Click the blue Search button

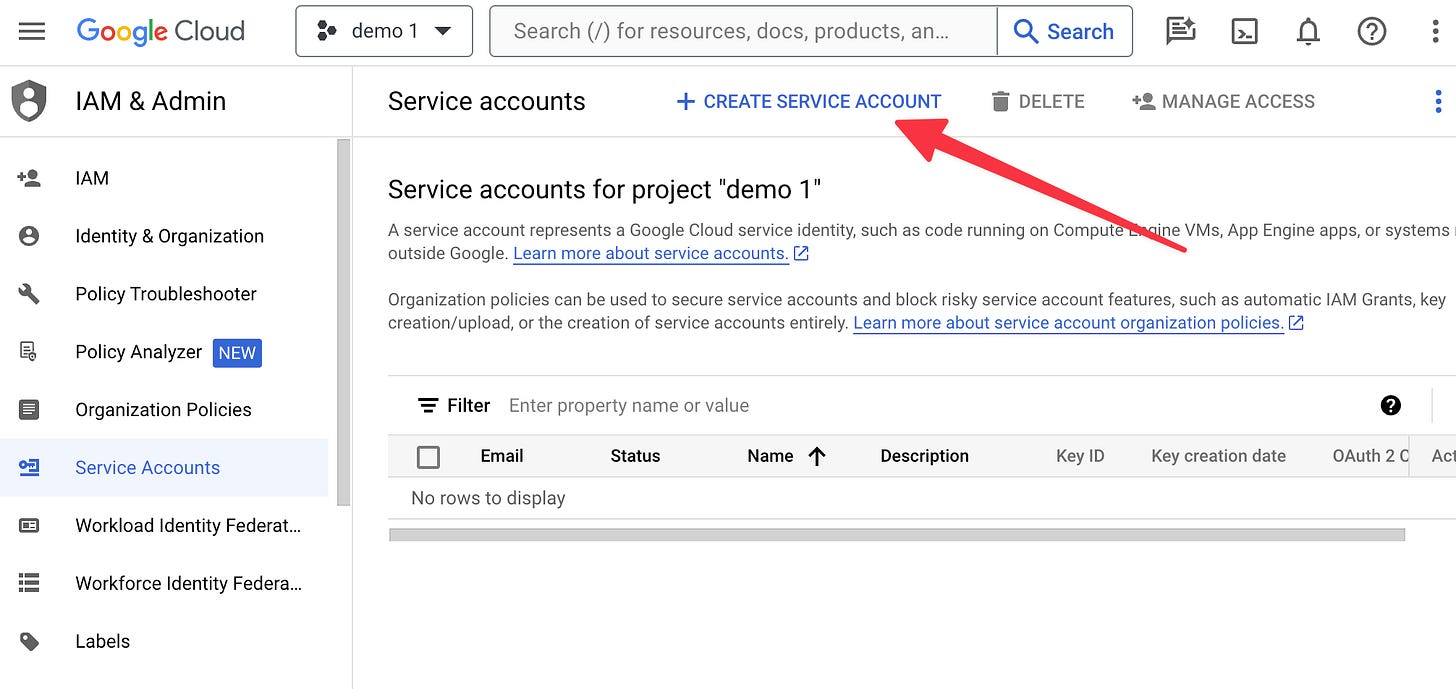1064,32
